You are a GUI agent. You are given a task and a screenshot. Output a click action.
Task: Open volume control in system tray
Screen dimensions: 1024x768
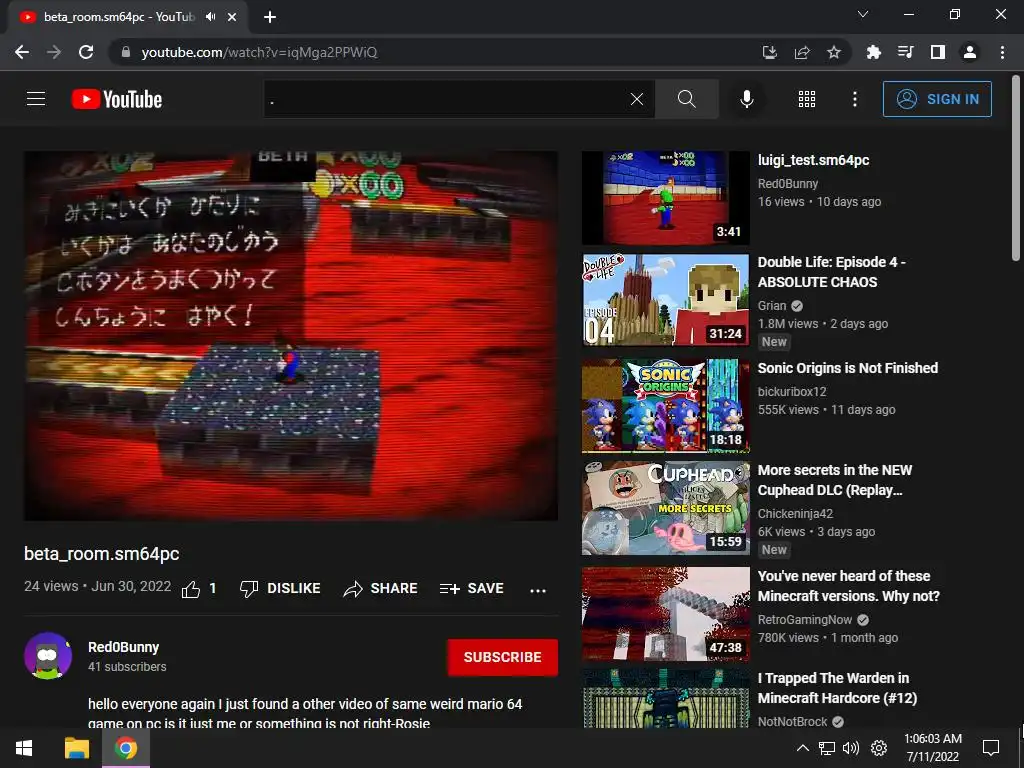point(851,748)
